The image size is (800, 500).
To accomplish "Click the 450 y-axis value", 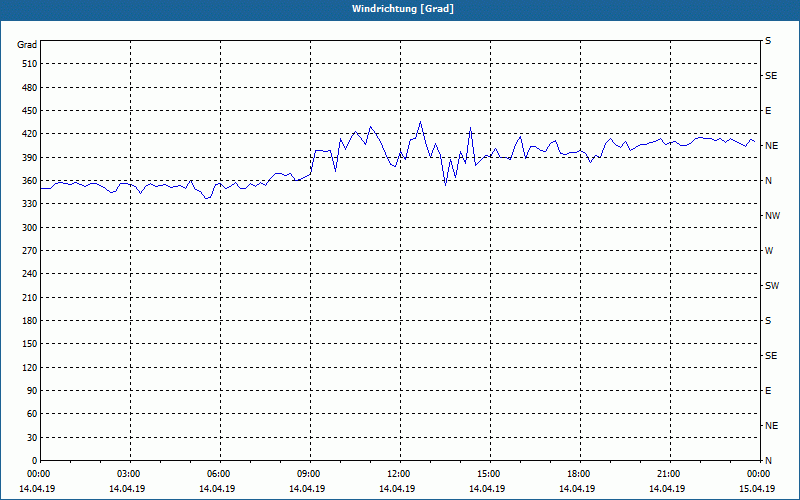I will pyautogui.click(x=30, y=111).
